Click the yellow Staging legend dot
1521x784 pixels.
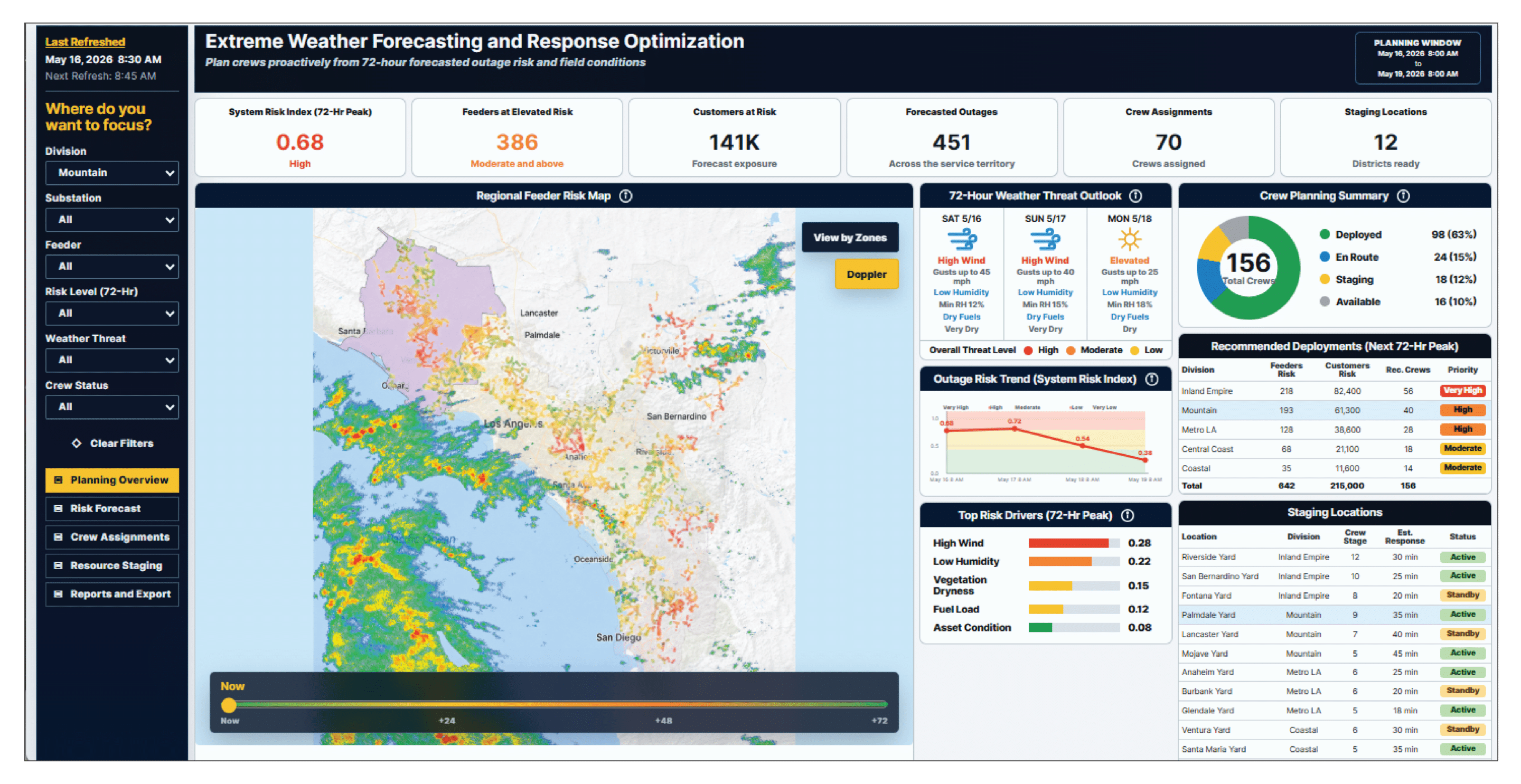(x=1325, y=279)
